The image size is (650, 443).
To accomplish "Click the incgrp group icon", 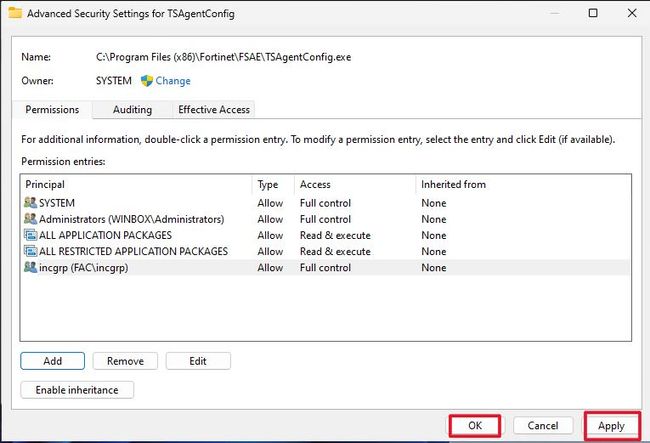I will 30,268.
